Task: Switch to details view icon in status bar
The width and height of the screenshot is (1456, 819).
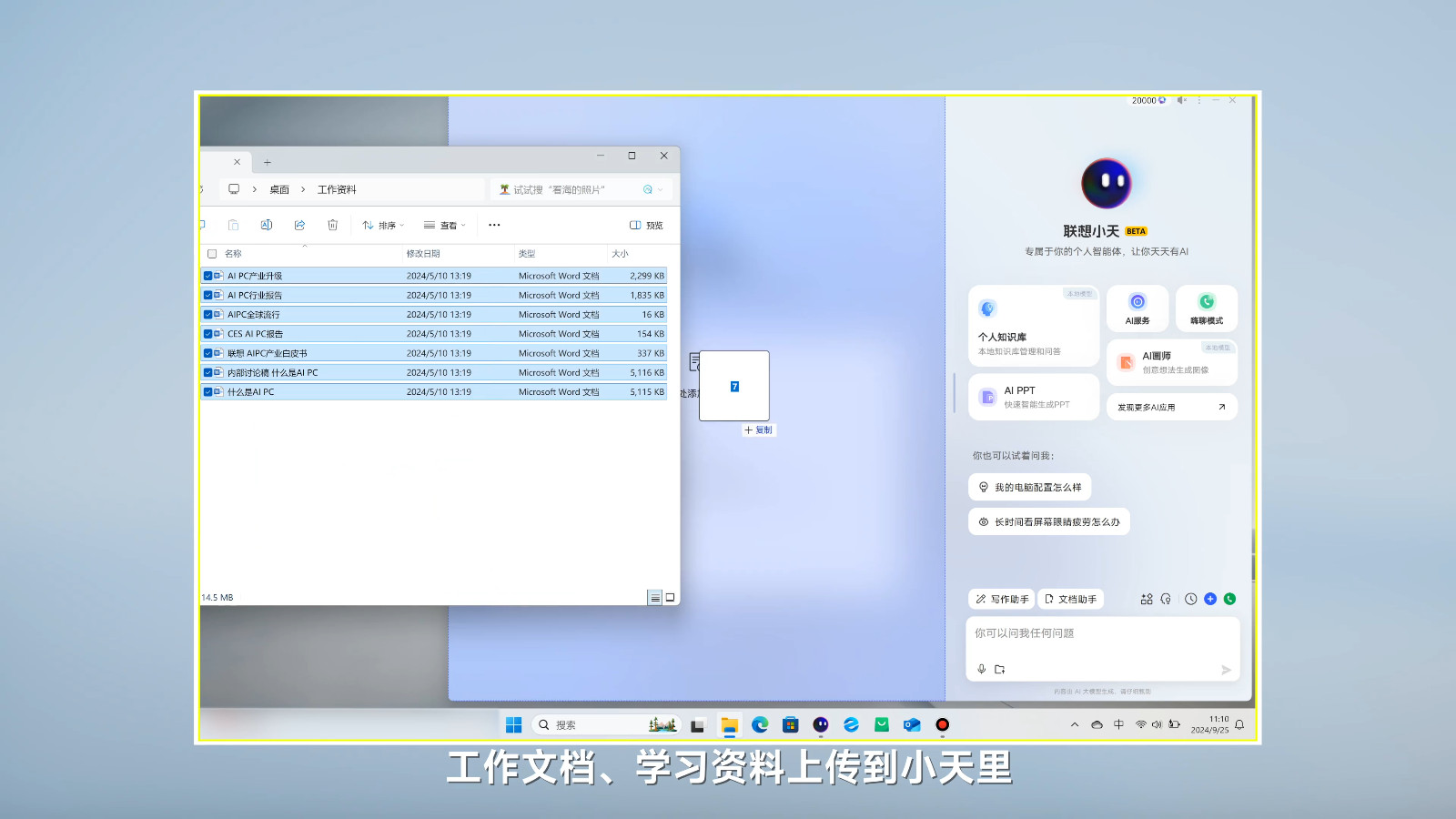Action: [x=654, y=598]
